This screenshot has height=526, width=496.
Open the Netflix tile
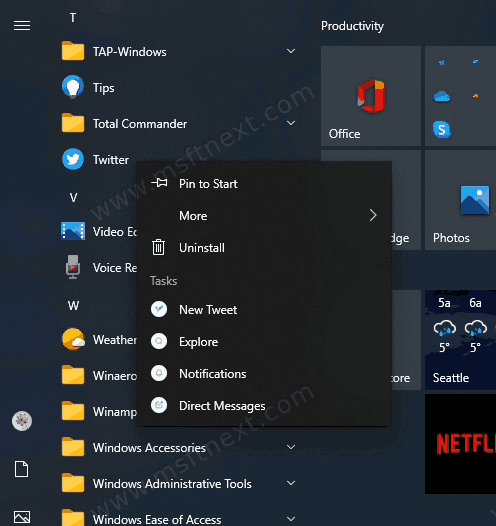tap(460, 444)
